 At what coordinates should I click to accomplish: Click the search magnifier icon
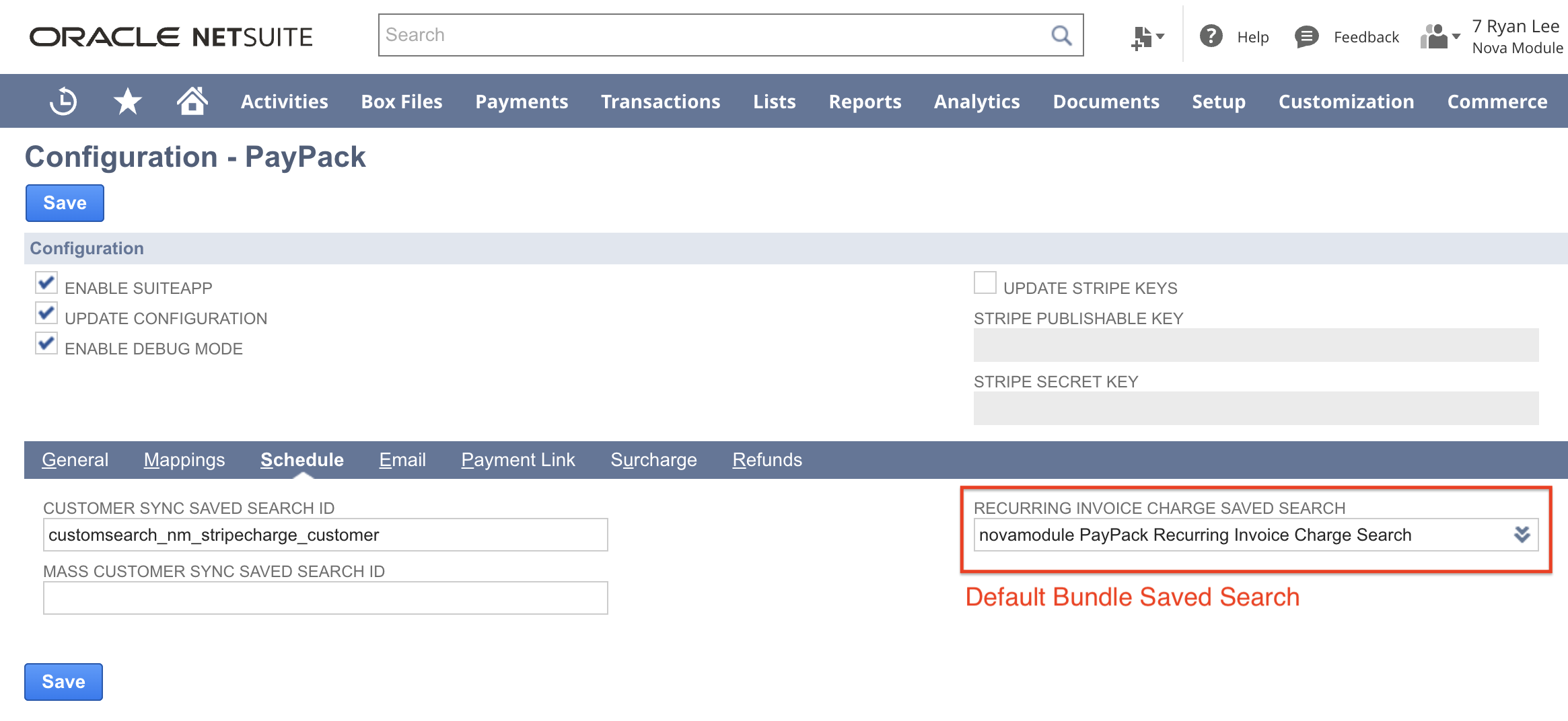click(1061, 35)
